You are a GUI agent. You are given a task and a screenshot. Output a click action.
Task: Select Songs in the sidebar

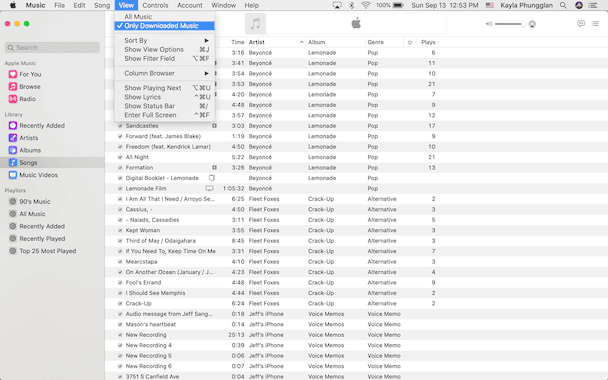coord(52,162)
